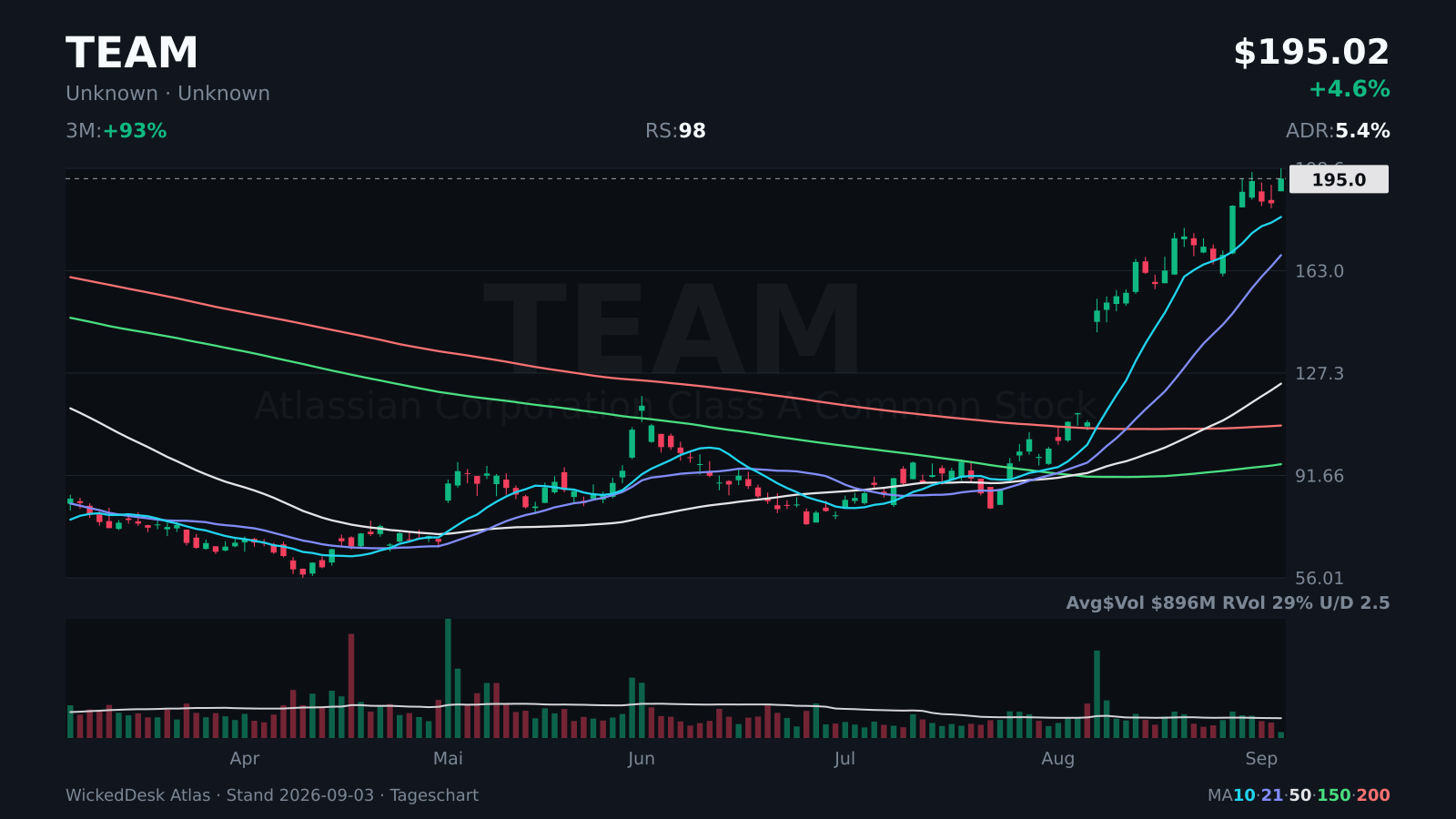
Task: Click the current price $195.02
Action: point(1311,53)
